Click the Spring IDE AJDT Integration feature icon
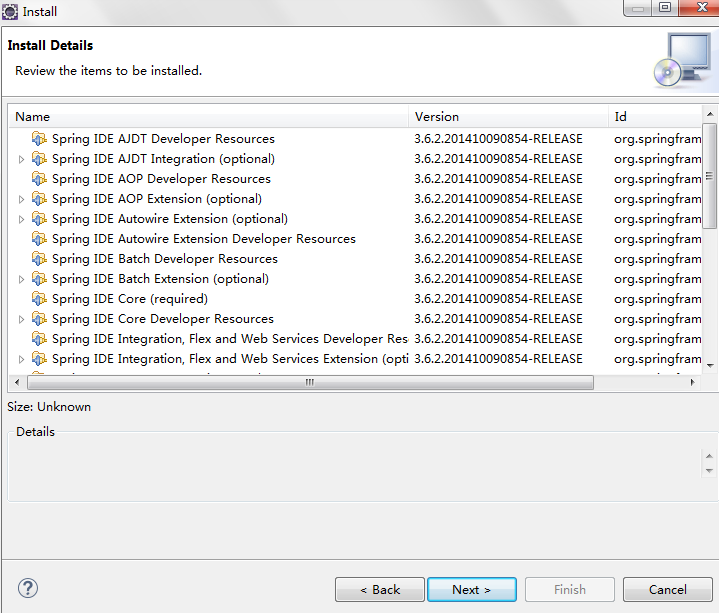Image resolution: width=719 pixels, height=613 pixels. click(39, 159)
